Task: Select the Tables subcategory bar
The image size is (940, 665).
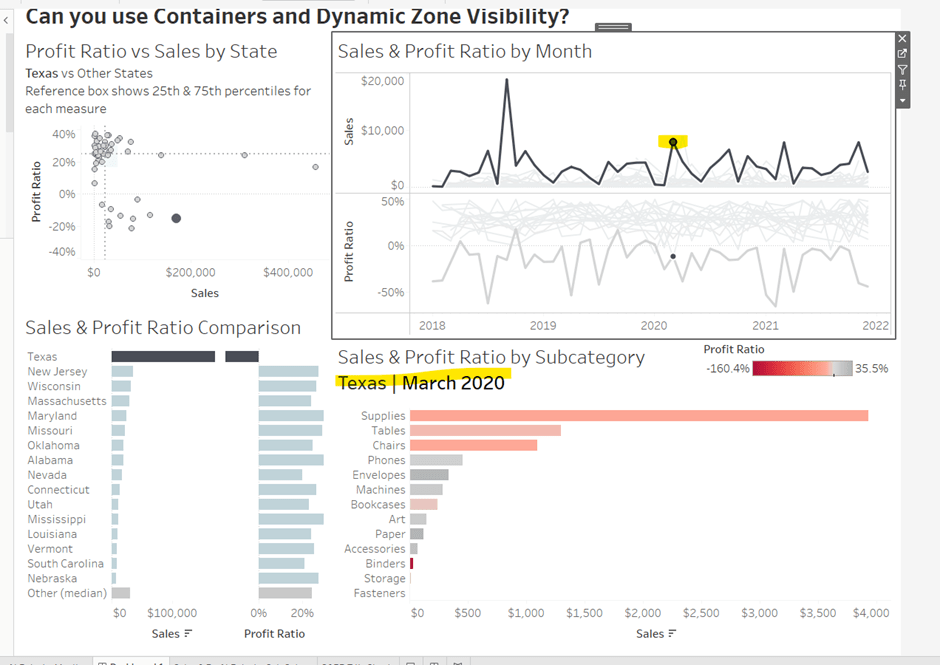Action: click(x=485, y=431)
